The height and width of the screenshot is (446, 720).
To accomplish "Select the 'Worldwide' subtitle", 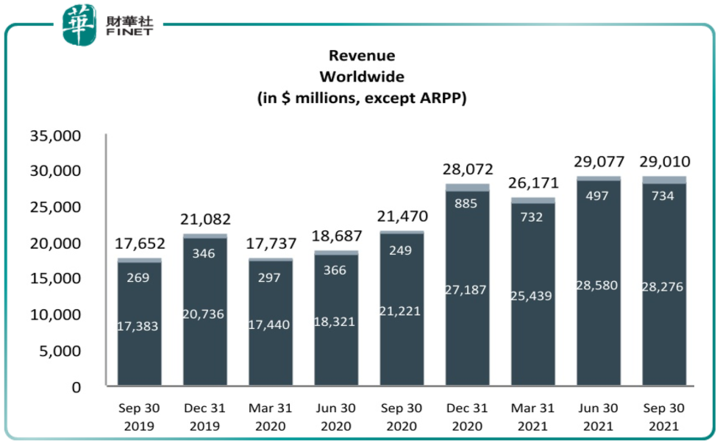I will [362, 77].
